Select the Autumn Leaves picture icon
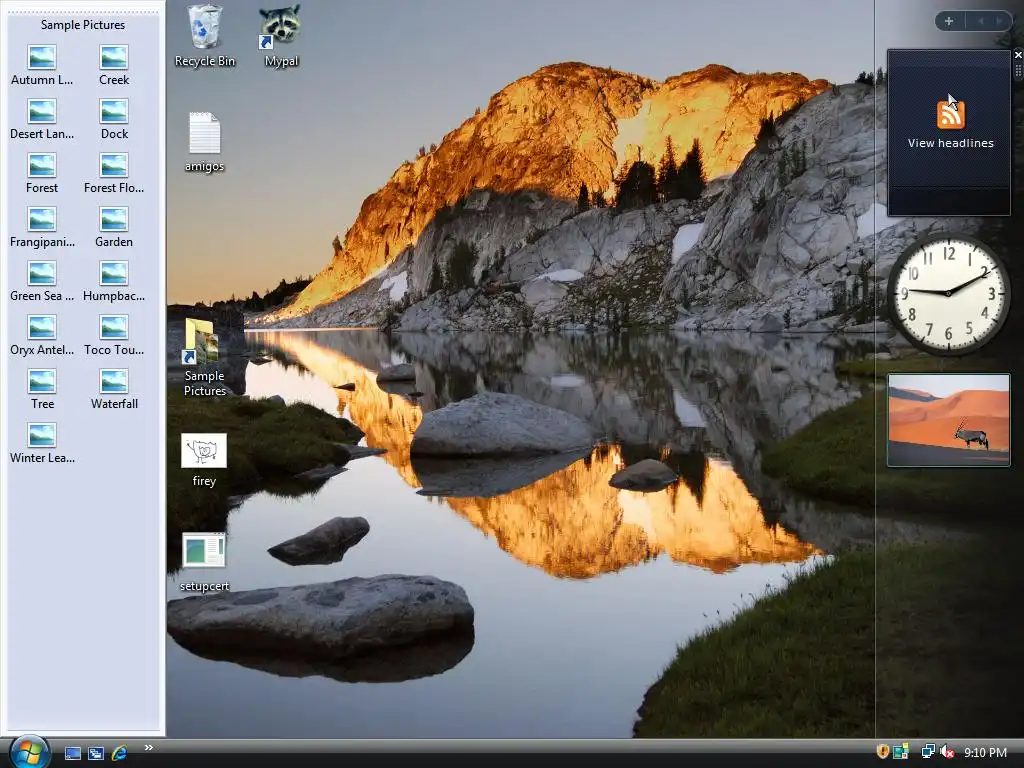This screenshot has height=768, width=1024. pos(42,65)
